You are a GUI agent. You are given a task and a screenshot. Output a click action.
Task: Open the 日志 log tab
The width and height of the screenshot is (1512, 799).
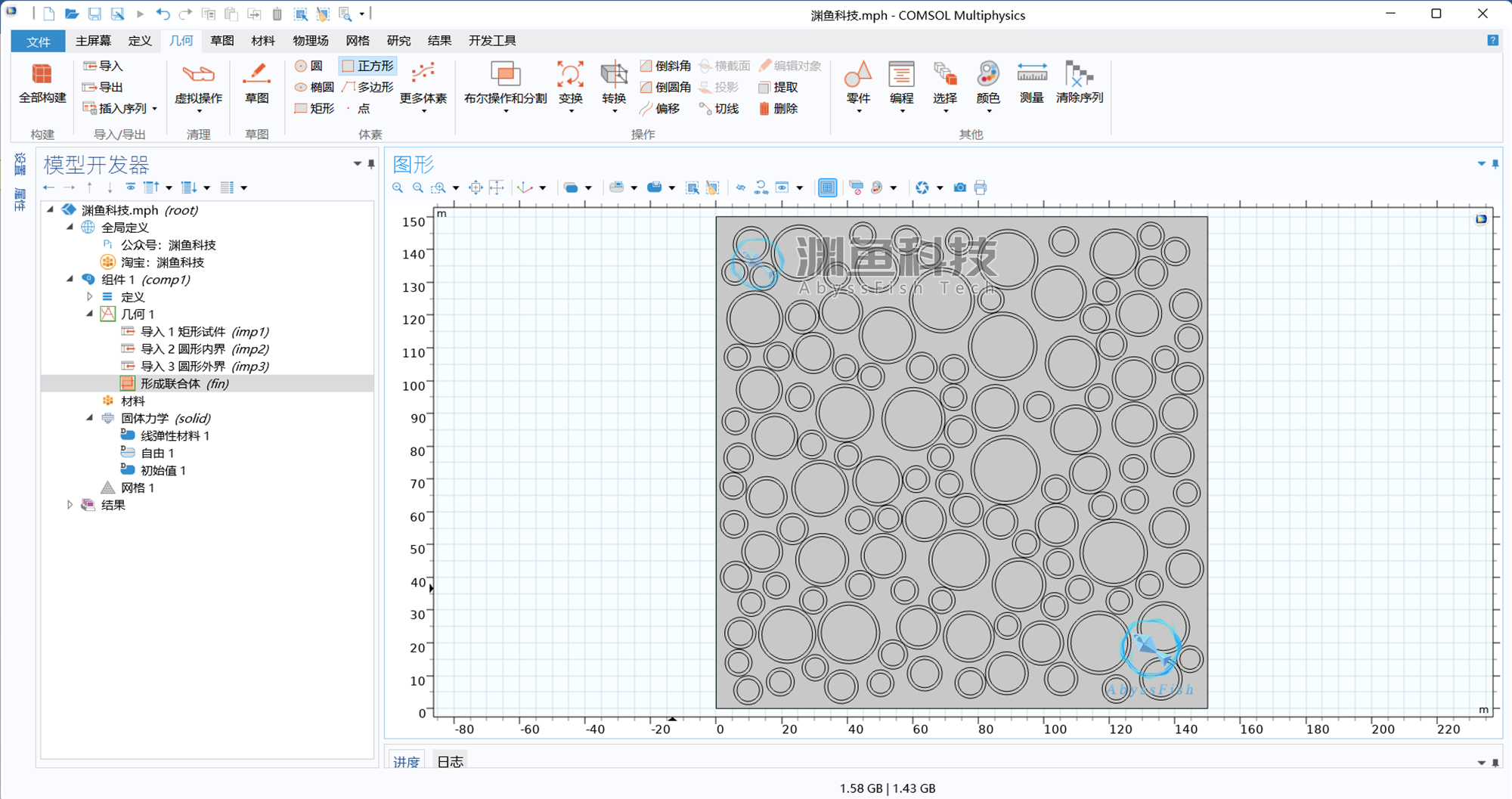click(x=451, y=761)
